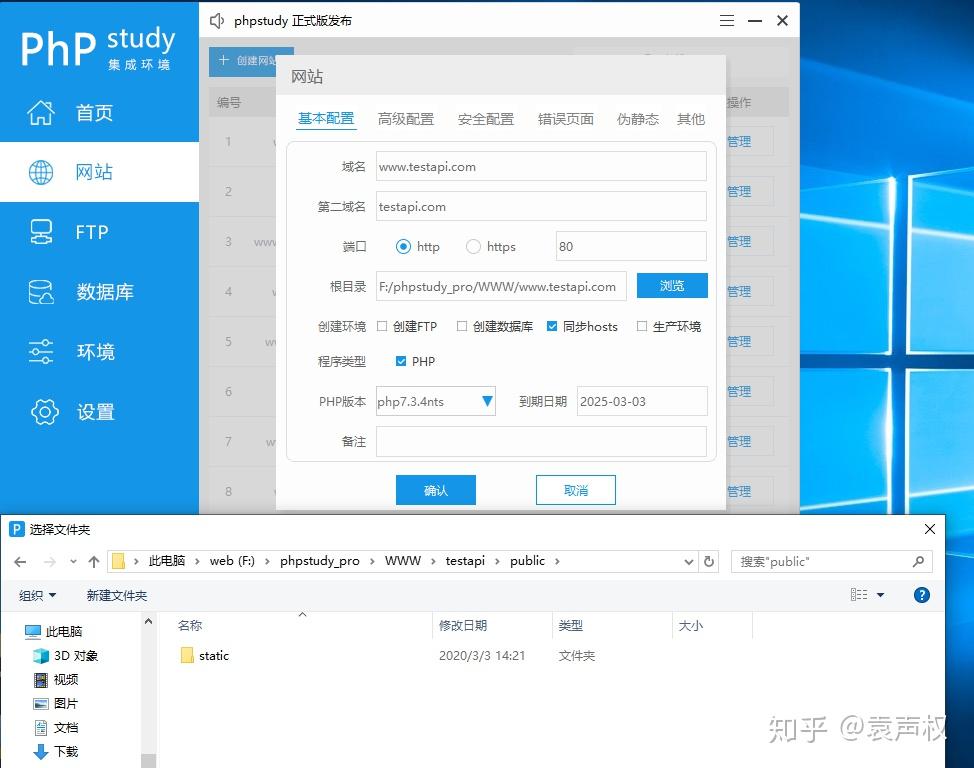Confirm website settings with 确认 button
Screen dimensions: 974x768
(x=435, y=490)
